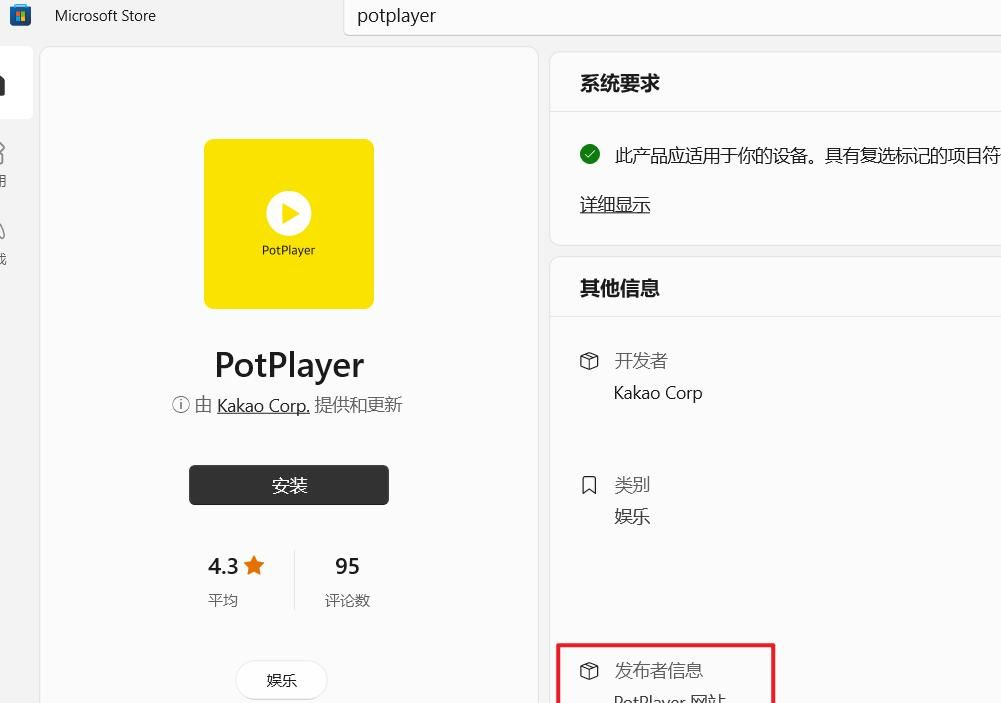This screenshot has width=1001, height=703.
Task: Click the orange rating star icon
Action: coord(254,565)
